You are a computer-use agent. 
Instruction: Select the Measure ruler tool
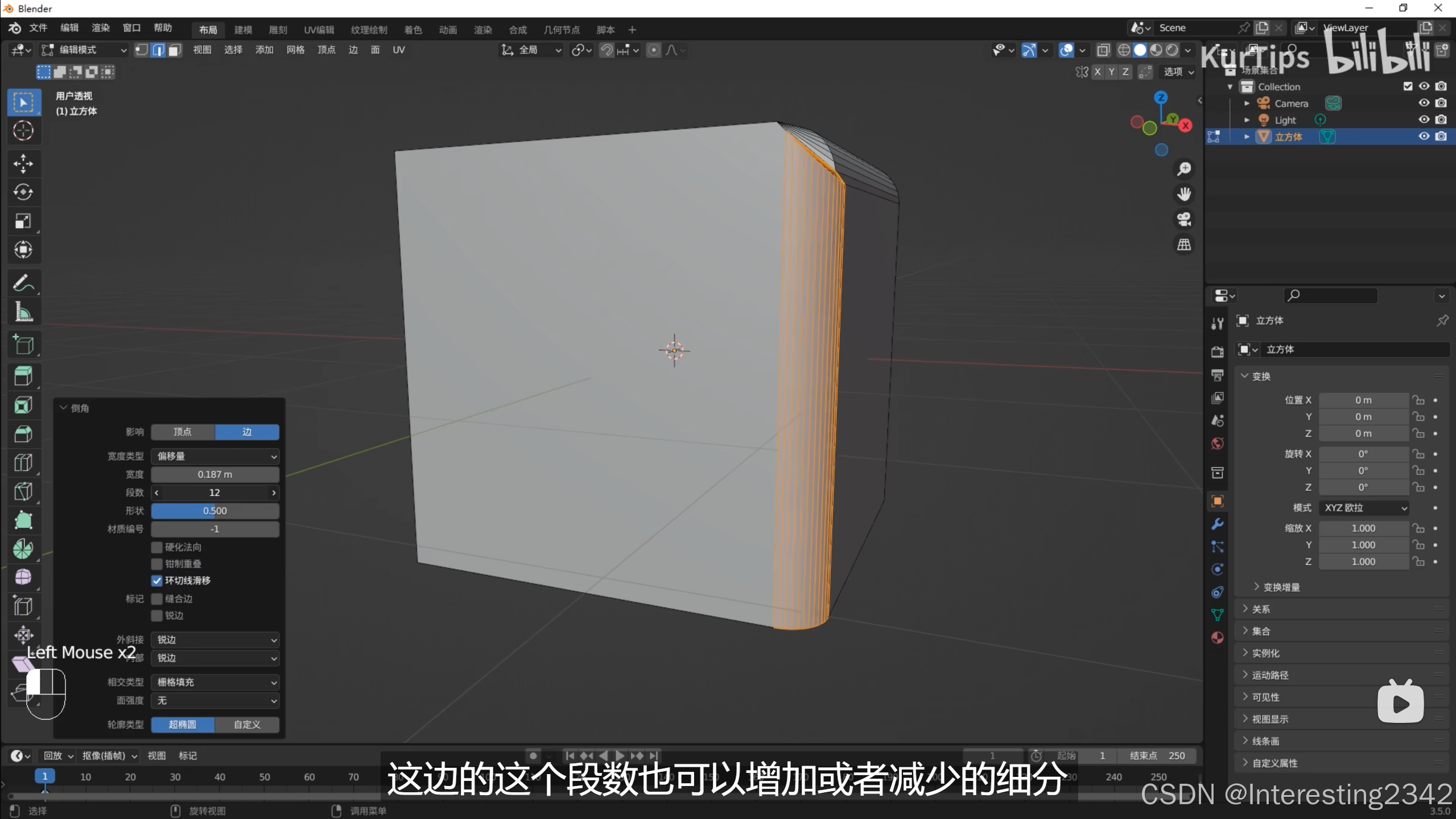[x=23, y=312]
